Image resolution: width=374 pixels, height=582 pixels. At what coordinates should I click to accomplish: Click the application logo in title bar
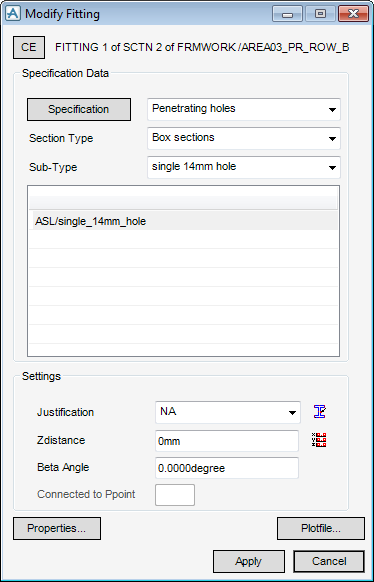(x=13, y=14)
